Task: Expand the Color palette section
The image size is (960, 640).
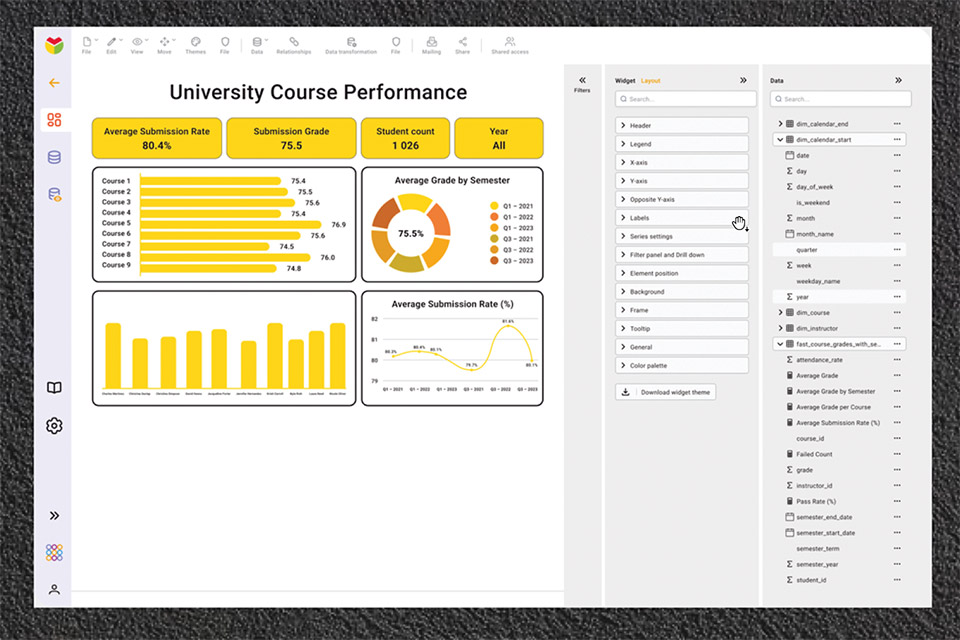Action: (681, 366)
